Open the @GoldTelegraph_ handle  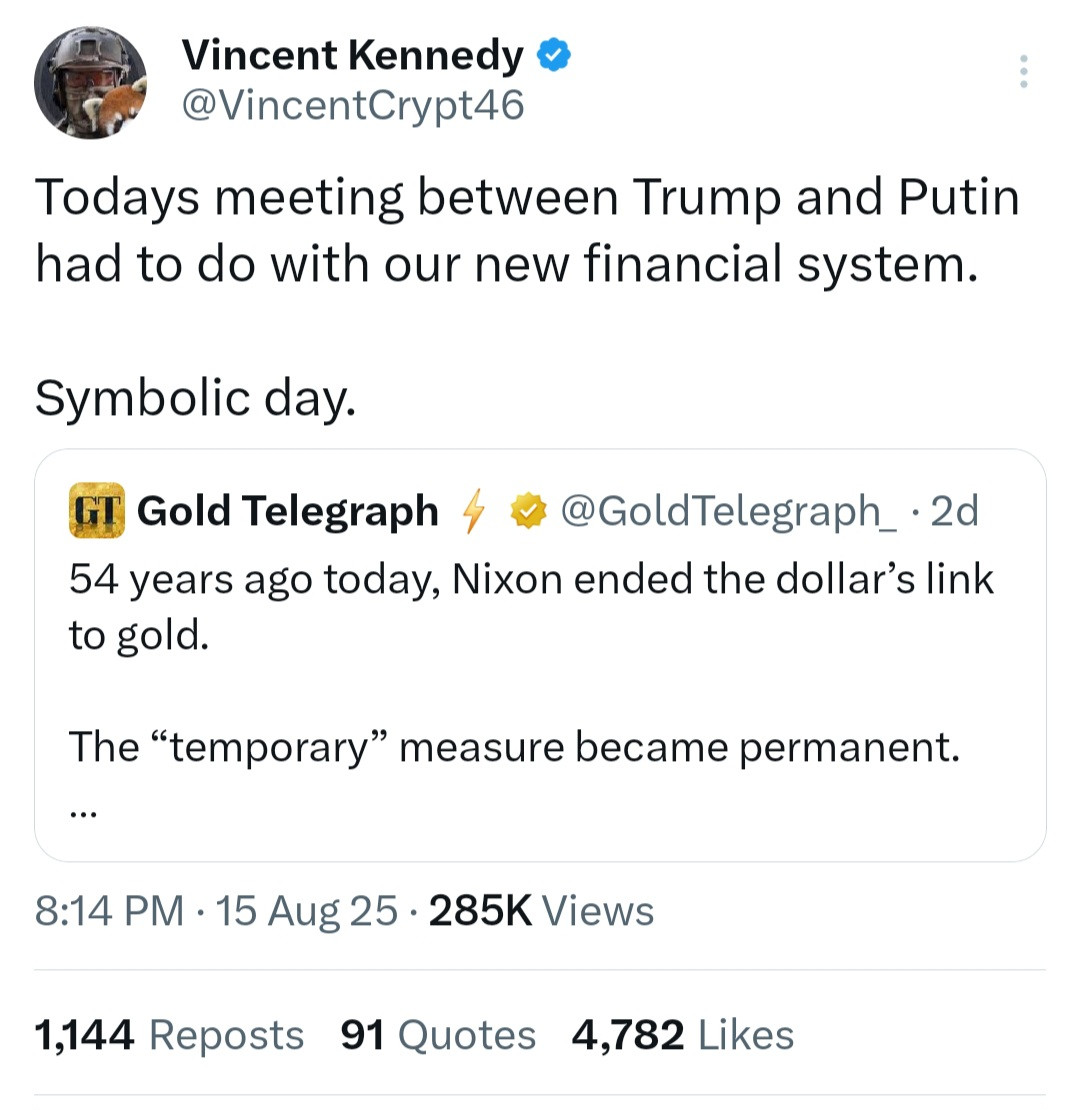click(x=730, y=511)
